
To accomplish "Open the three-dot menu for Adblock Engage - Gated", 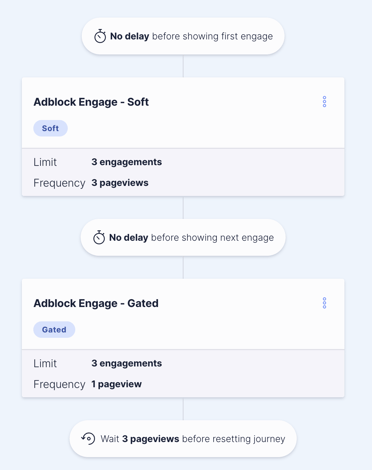I will click(x=324, y=303).
